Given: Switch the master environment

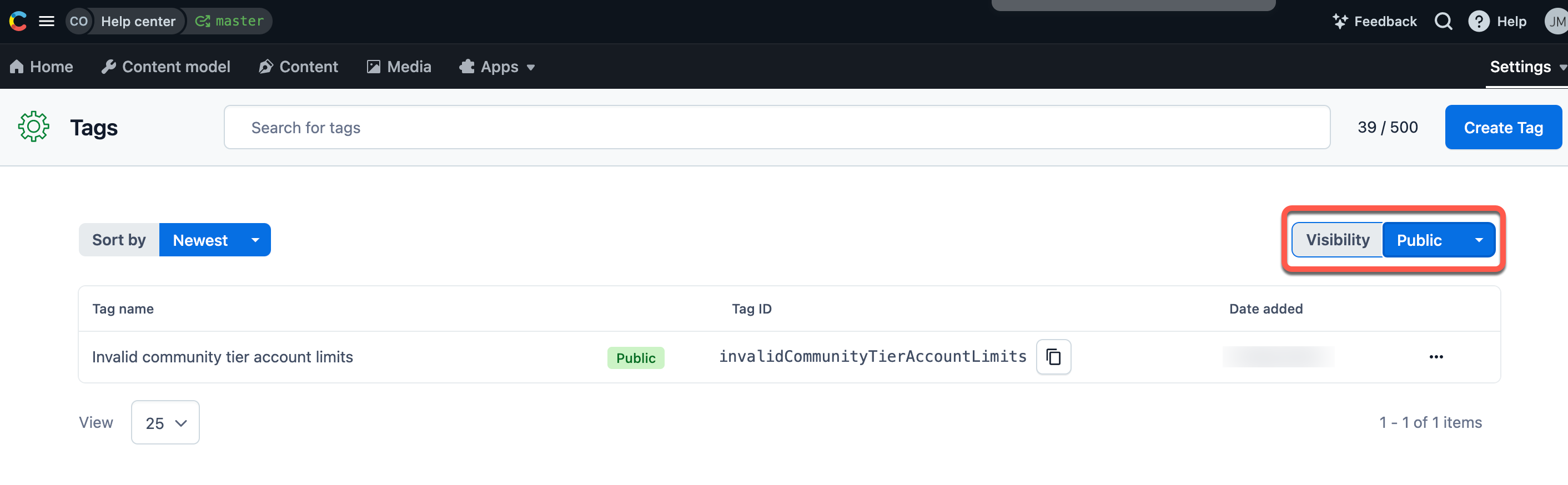Looking at the screenshot, I should pyautogui.click(x=229, y=21).
